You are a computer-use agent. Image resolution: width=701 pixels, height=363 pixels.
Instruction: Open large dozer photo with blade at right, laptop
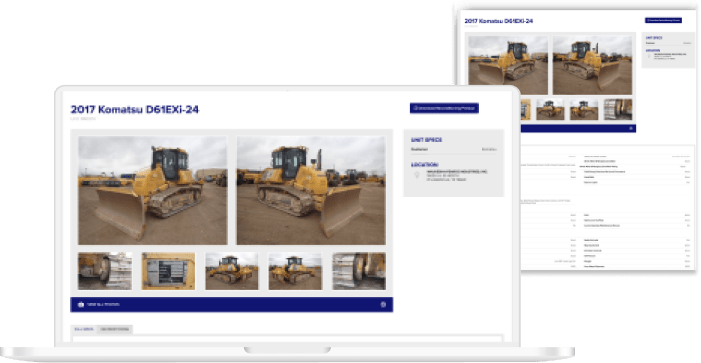click(x=311, y=191)
